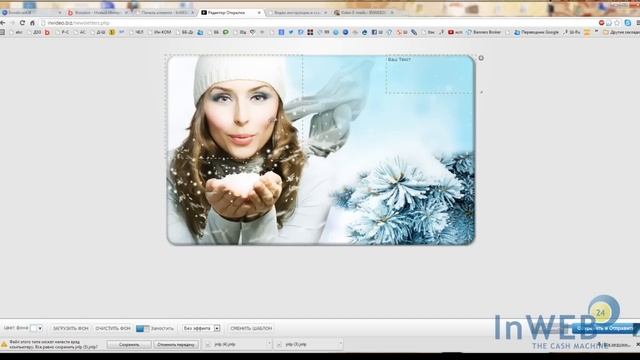The height and width of the screenshot is (360, 640).
Task: Open the yellow circle bookmark icon
Action: point(112,32)
